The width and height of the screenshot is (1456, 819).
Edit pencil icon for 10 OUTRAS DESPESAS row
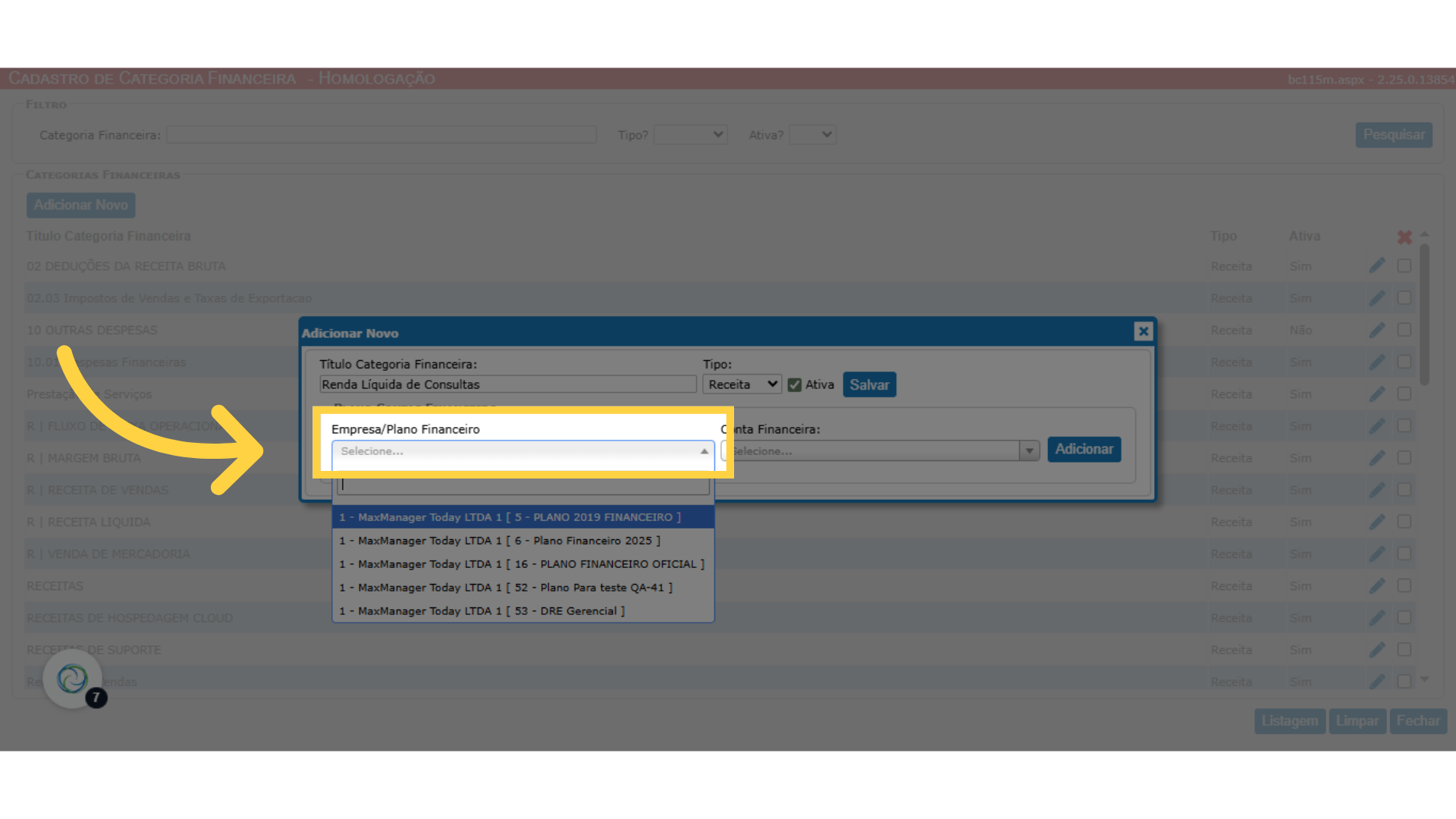click(1377, 330)
